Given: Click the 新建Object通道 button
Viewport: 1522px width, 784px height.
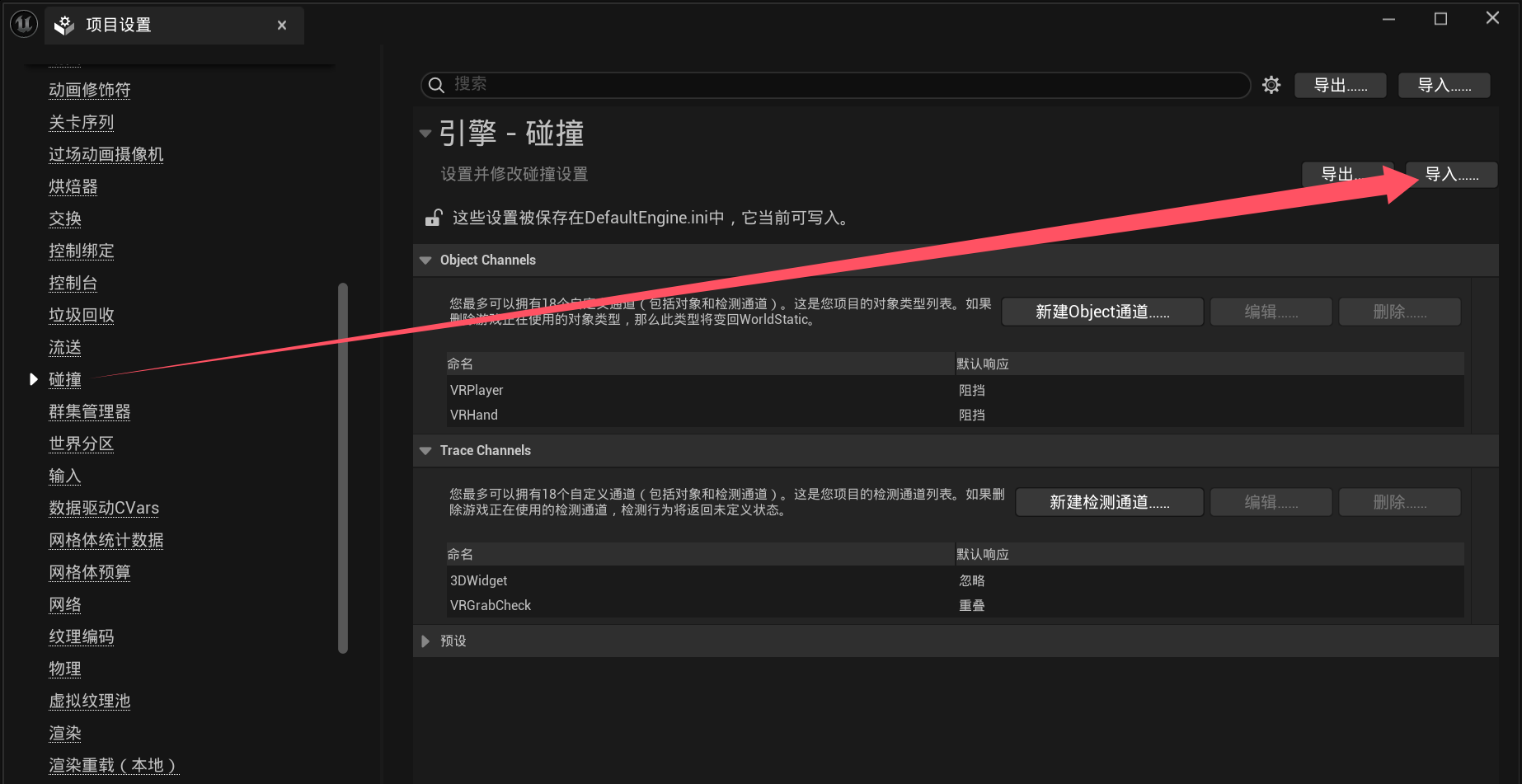Looking at the screenshot, I should pos(1102,312).
